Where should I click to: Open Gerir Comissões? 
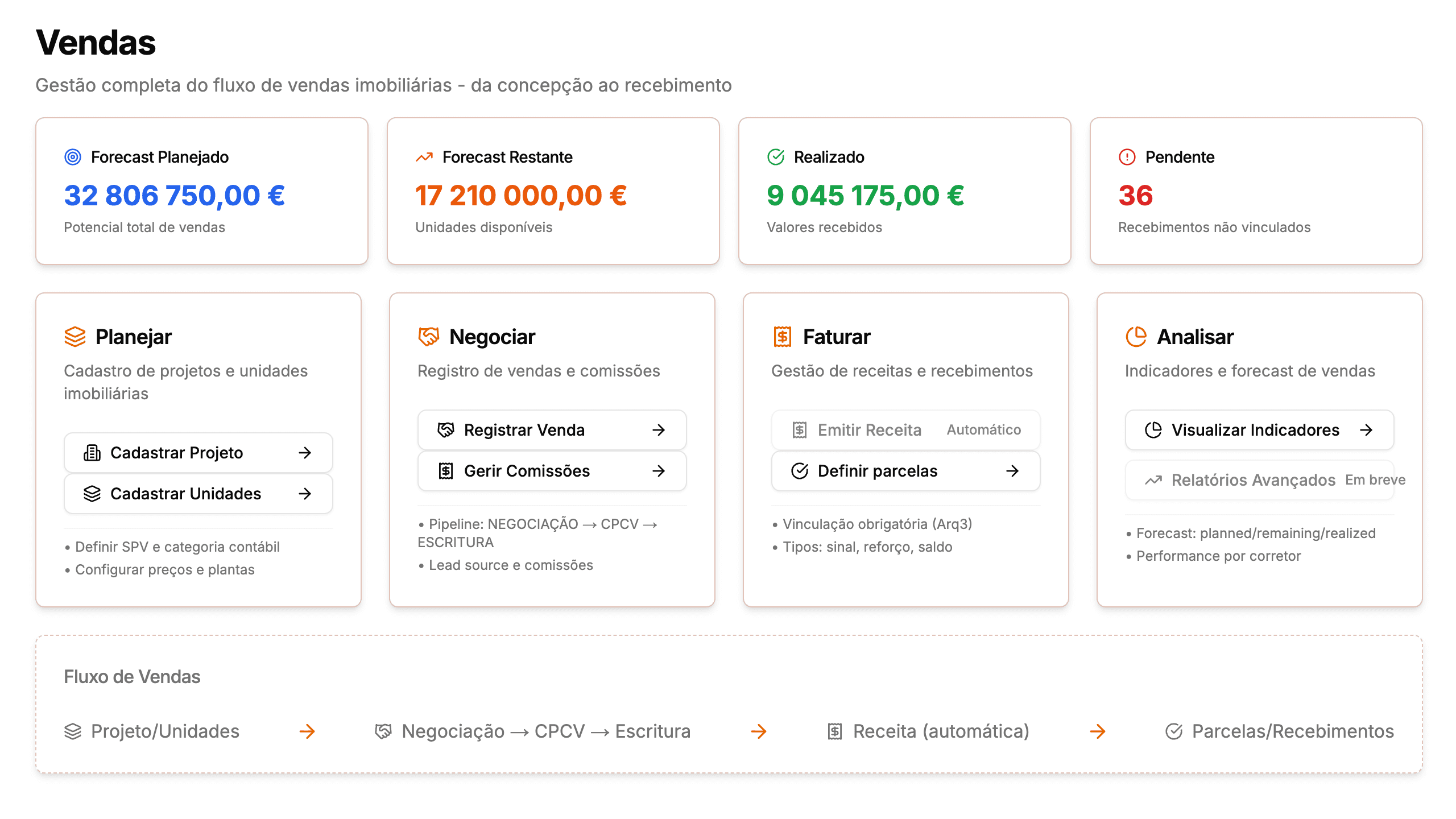coord(552,471)
